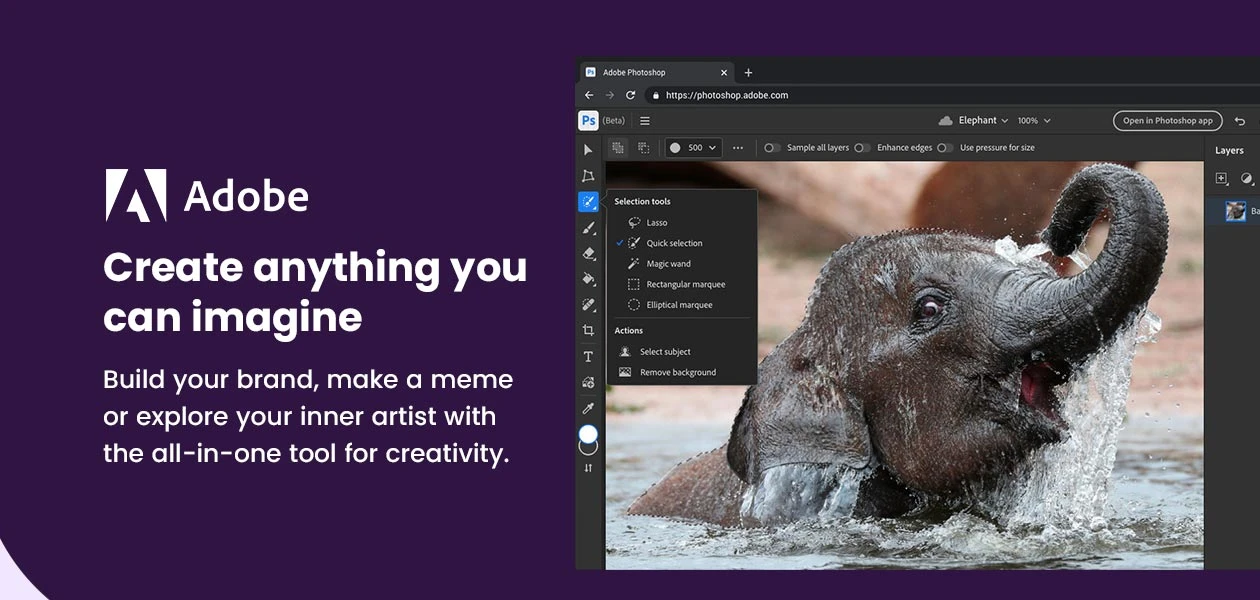Select the Paint Bucket fill tool
This screenshot has height=600, width=1260.
tap(588, 279)
